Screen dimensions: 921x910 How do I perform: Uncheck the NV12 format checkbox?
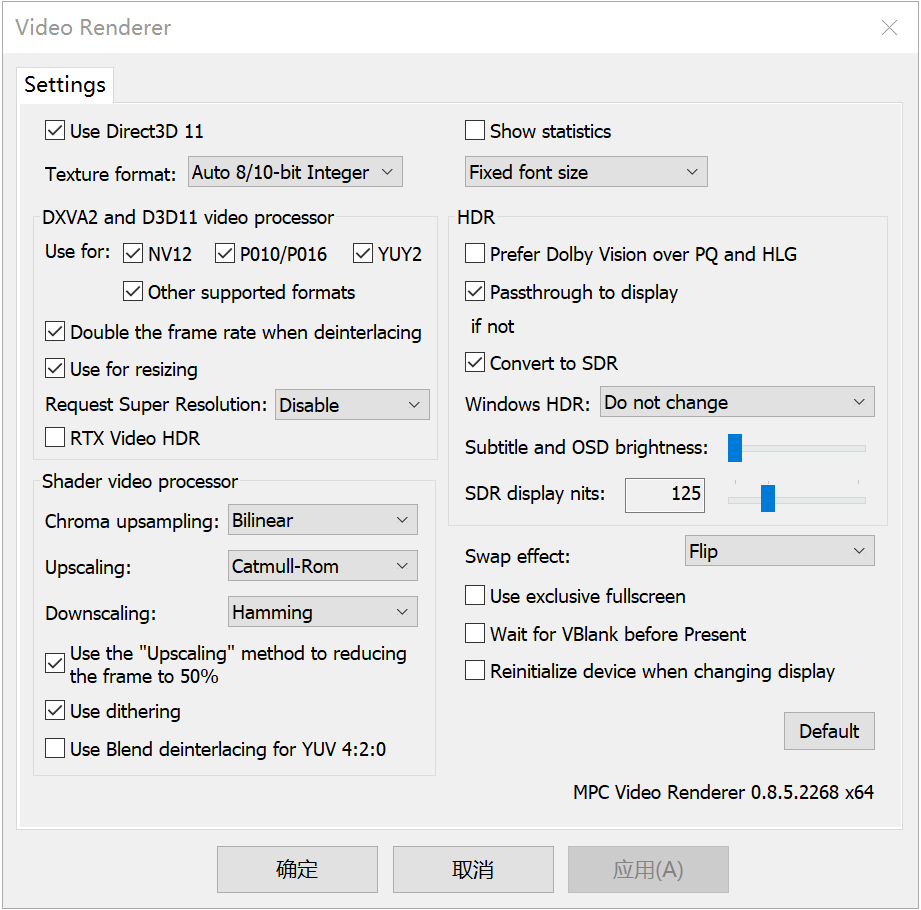[133, 253]
